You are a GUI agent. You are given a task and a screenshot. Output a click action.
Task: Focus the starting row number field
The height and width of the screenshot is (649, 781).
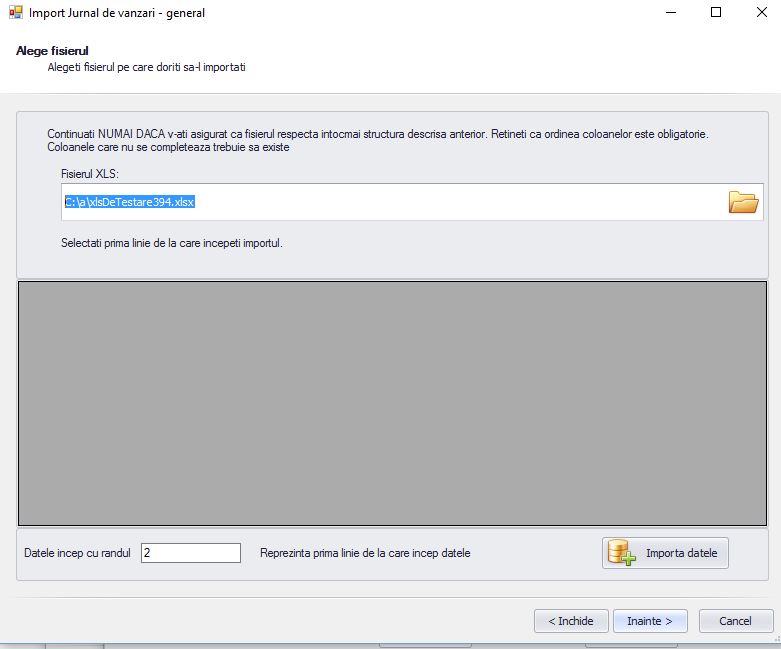(190, 553)
